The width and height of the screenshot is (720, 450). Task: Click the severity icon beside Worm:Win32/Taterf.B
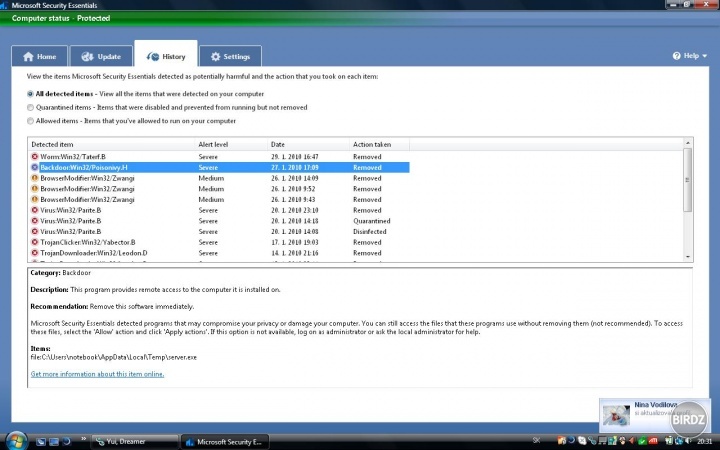pos(34,157)
